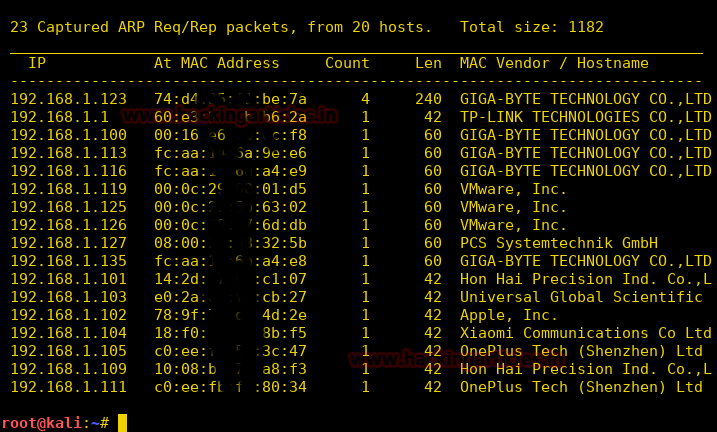Click OnePlus Tech vendor on 192.168.1.105 row
This screenshot has height=432, width=717.
(x=581, y=351)
